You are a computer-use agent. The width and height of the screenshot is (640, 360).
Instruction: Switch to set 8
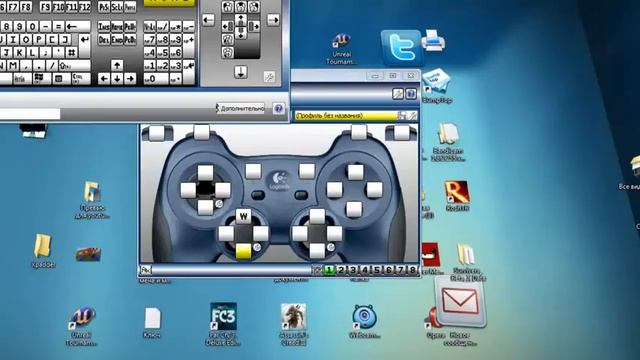(413, 270)
